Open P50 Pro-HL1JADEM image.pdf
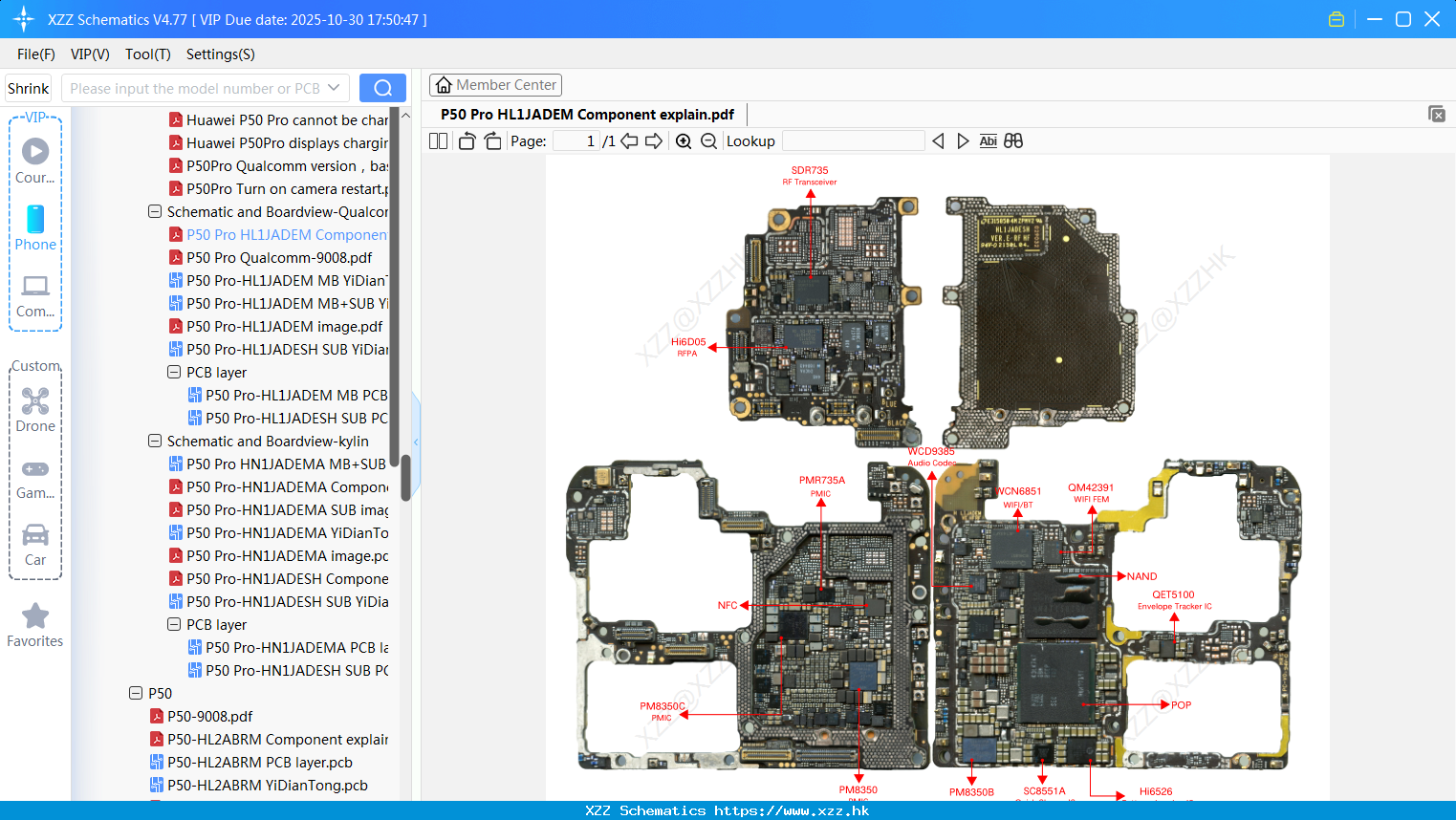 (275, 326)
